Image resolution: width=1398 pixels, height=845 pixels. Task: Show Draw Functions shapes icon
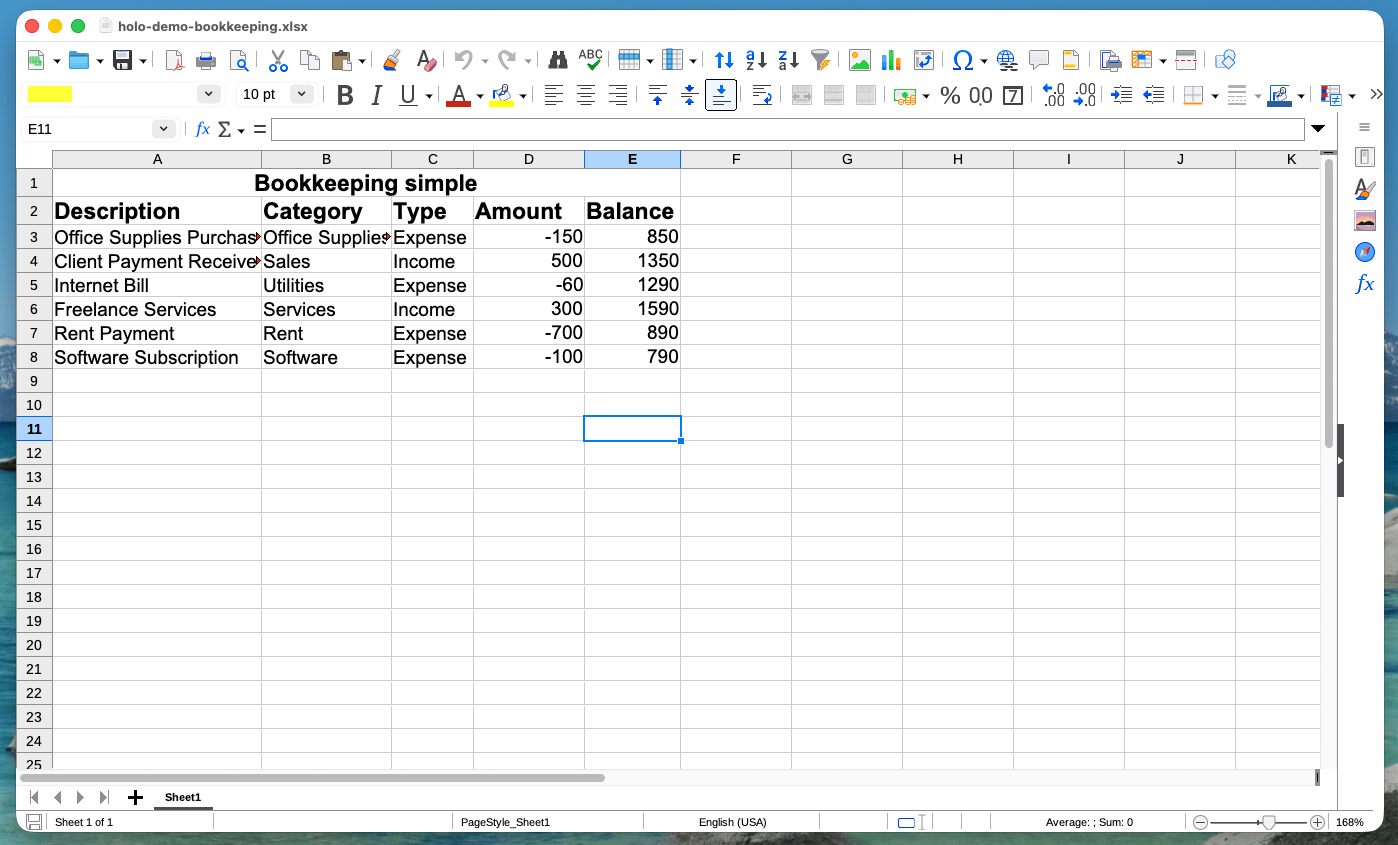point(1225,61)
